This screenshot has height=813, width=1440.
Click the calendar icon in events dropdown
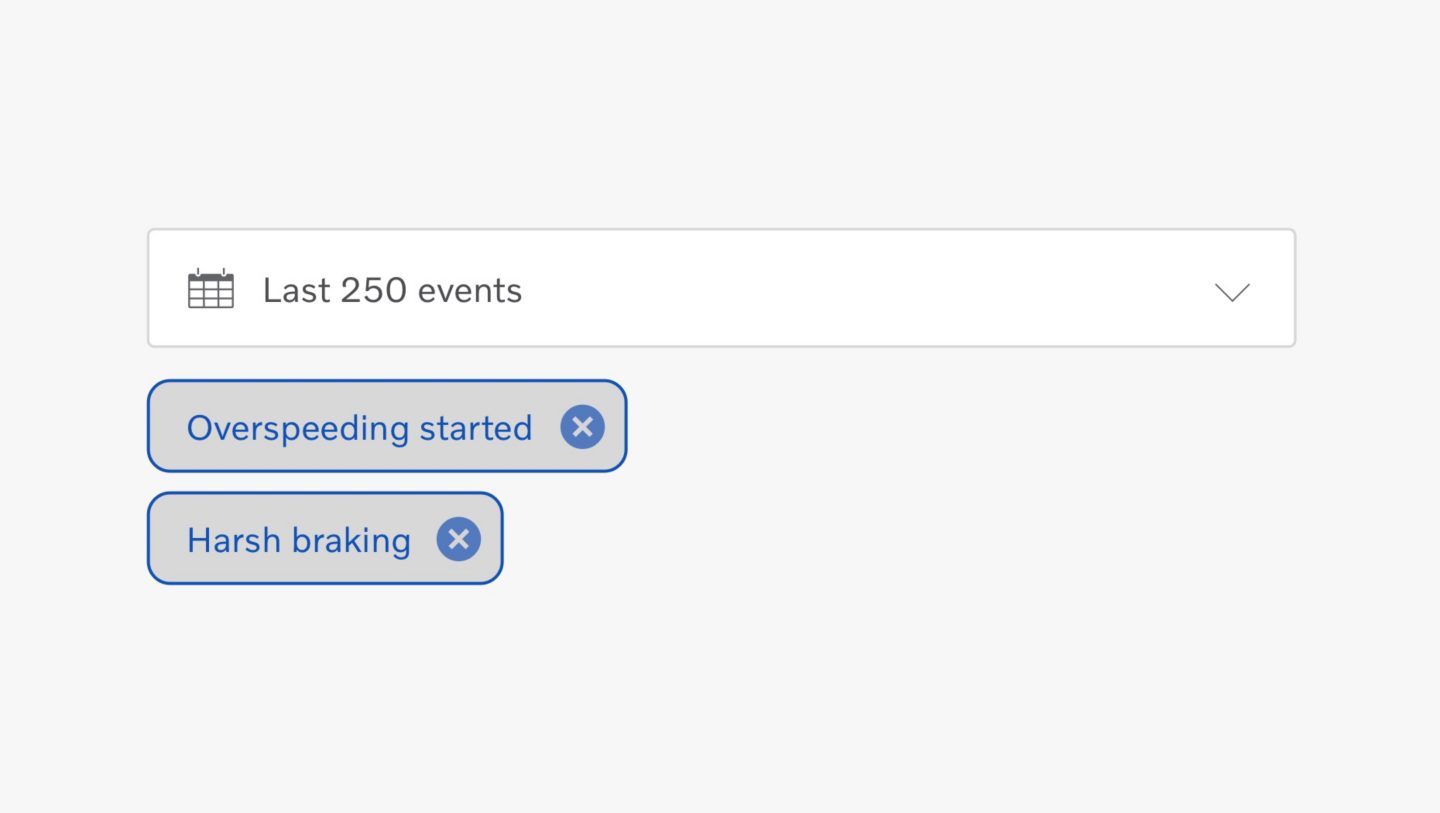211,289
